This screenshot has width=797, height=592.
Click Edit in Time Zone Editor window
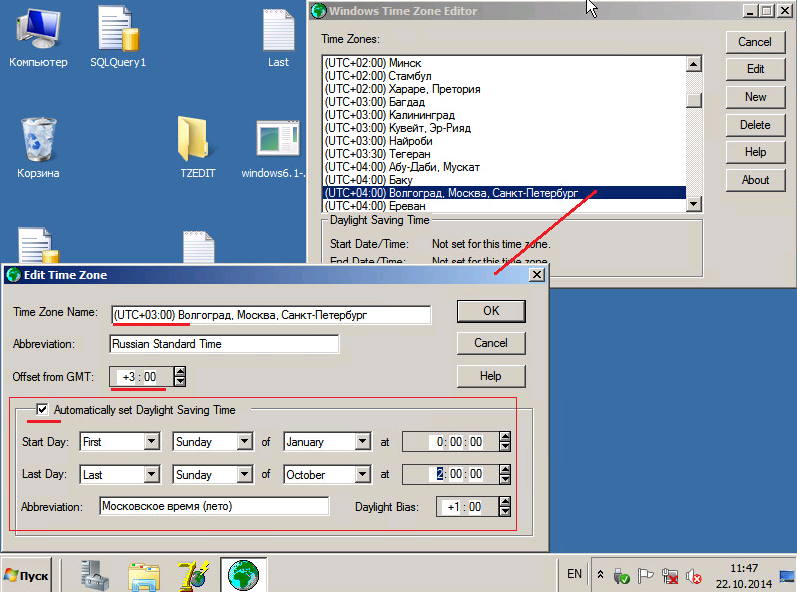tap(755, 69)
